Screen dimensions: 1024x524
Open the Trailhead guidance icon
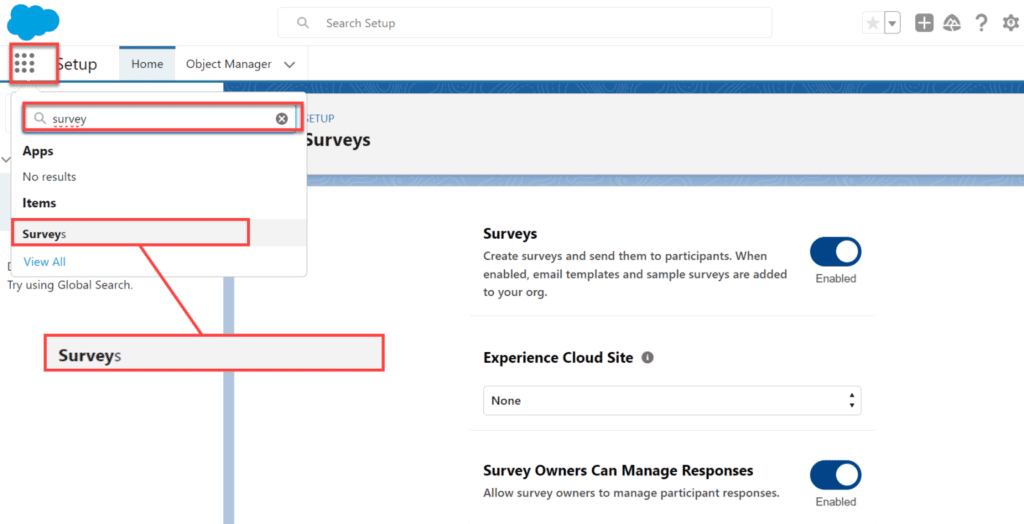952,23
